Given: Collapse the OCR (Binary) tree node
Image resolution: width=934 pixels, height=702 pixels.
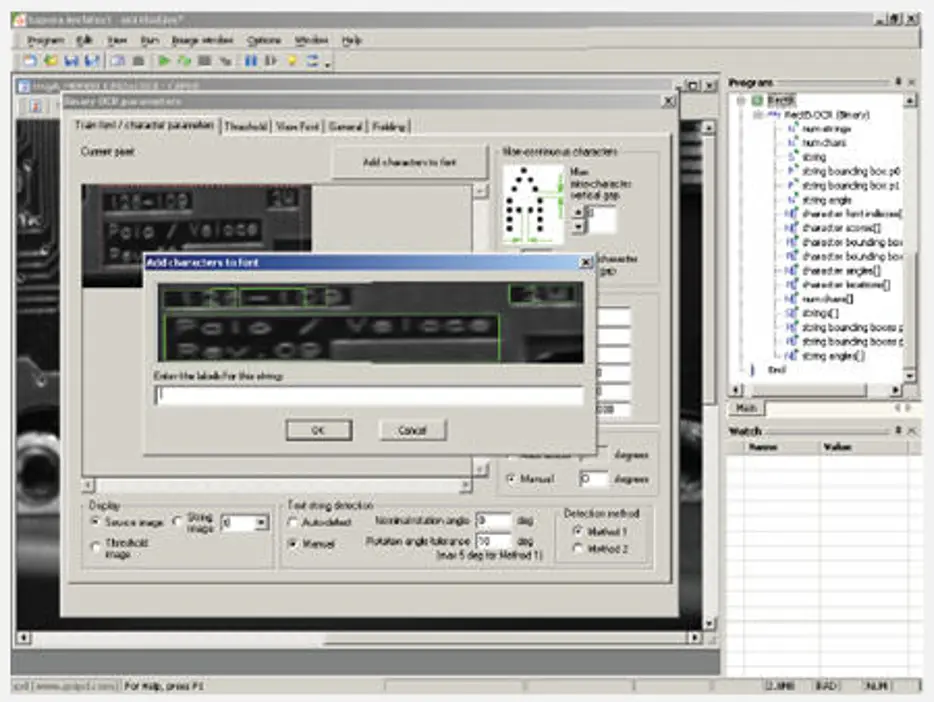Looking at the screenshot, I should pyautogui.click(x=758, y=114).
